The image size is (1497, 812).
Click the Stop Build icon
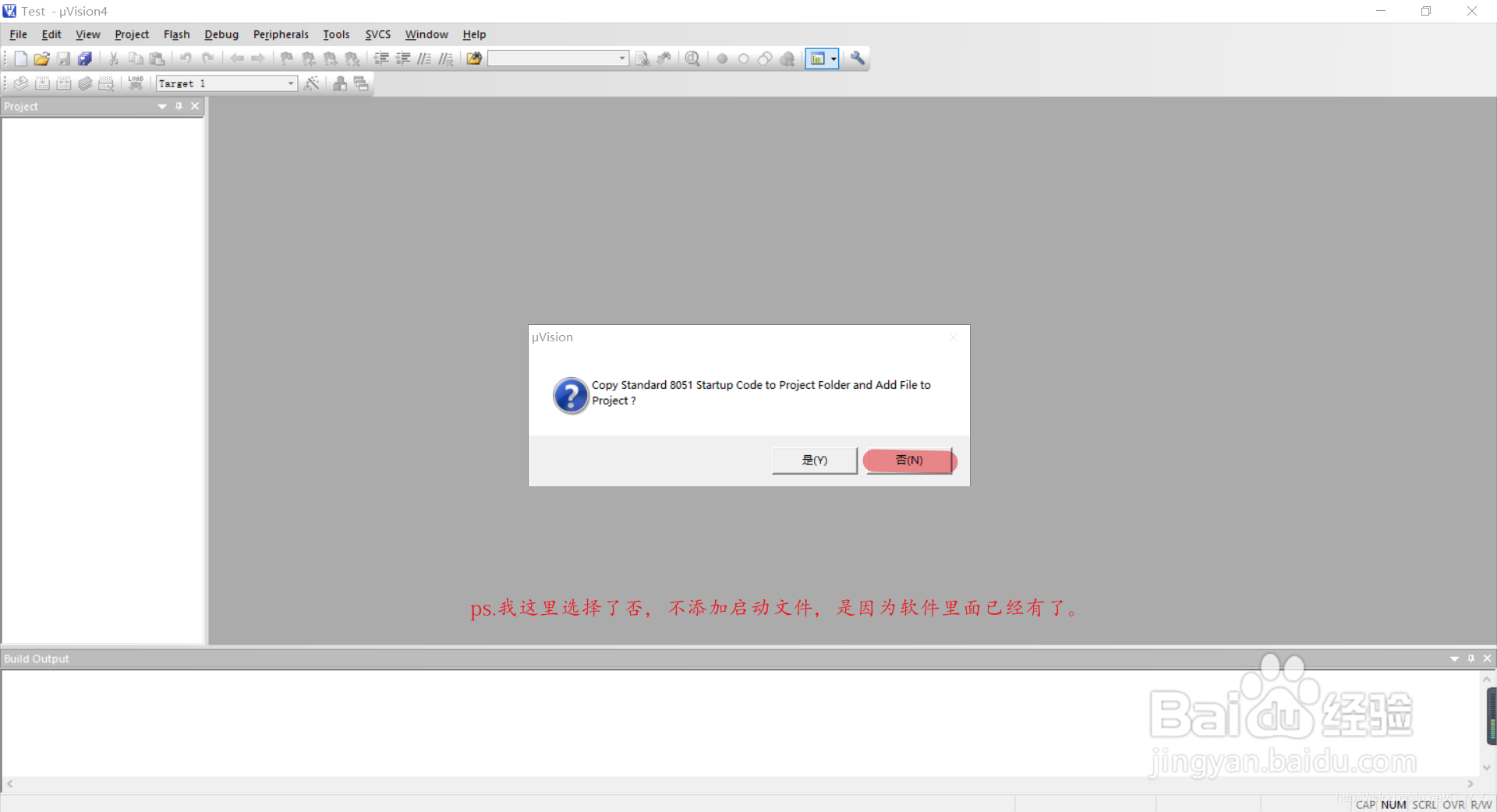point(107,83)
